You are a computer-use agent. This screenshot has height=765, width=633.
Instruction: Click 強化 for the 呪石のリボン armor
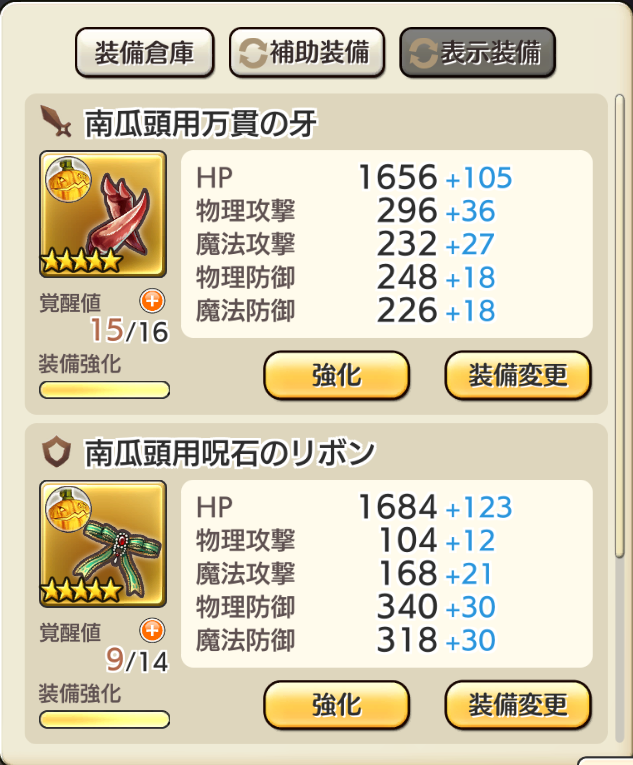(x=337, y=705)
